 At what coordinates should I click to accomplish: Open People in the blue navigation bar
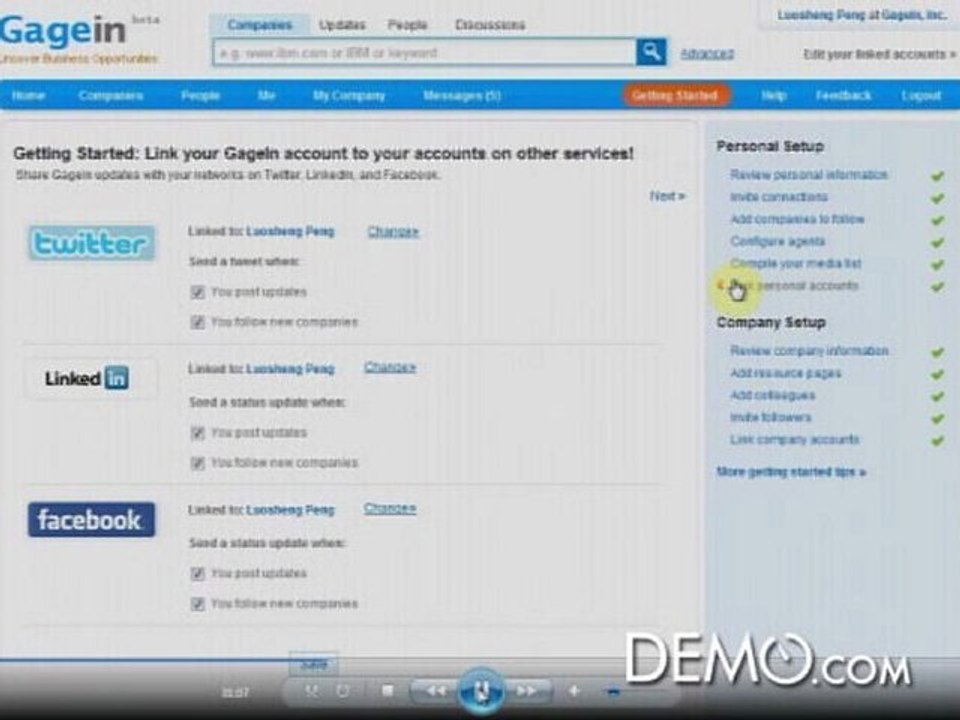pos(200,96)
